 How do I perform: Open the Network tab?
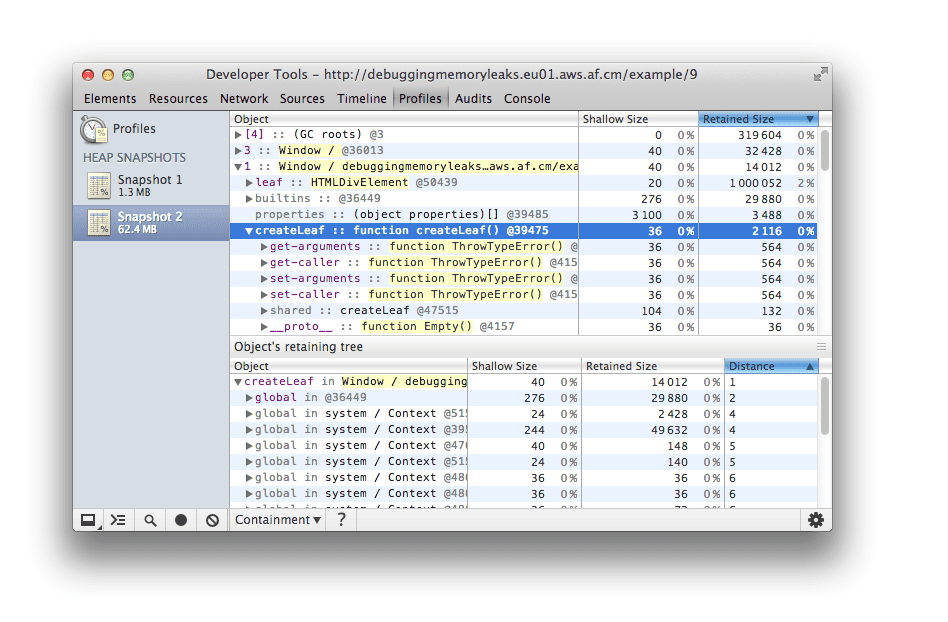(x=244, y=99)
